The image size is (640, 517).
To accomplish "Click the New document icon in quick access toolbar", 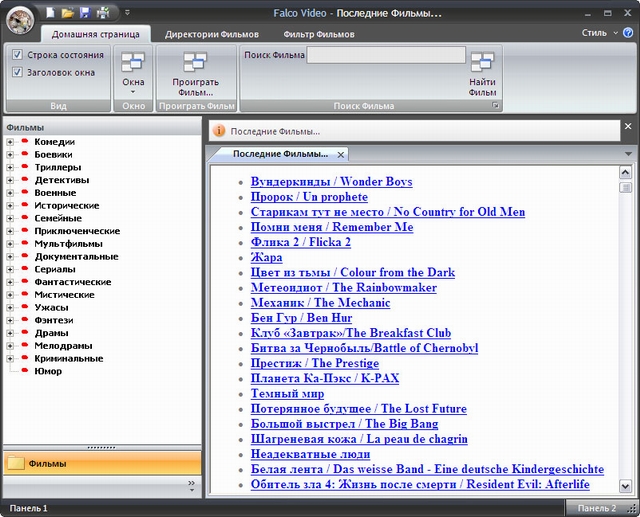I will 51,12.
